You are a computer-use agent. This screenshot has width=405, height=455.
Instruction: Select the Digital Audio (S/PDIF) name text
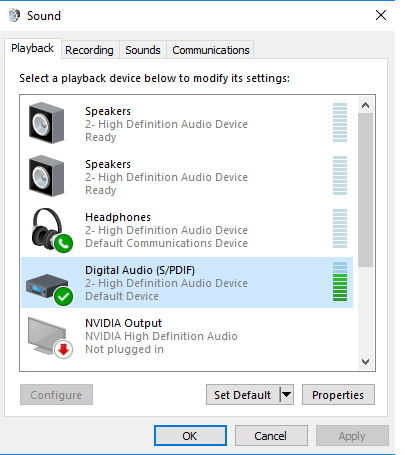[x=140, y=270]
